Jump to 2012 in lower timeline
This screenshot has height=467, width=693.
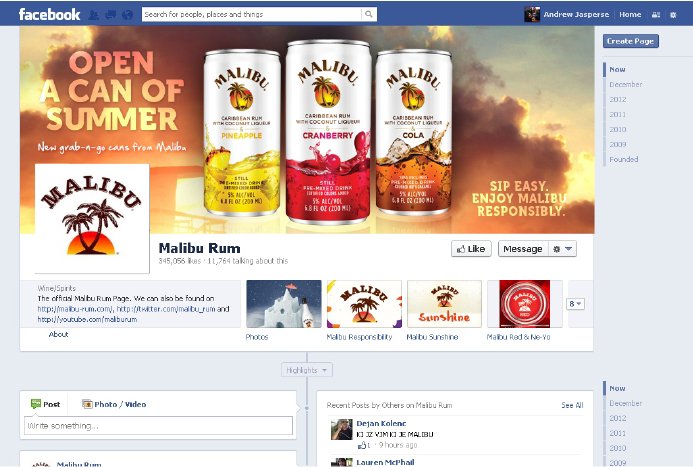[x=618, y=418]
